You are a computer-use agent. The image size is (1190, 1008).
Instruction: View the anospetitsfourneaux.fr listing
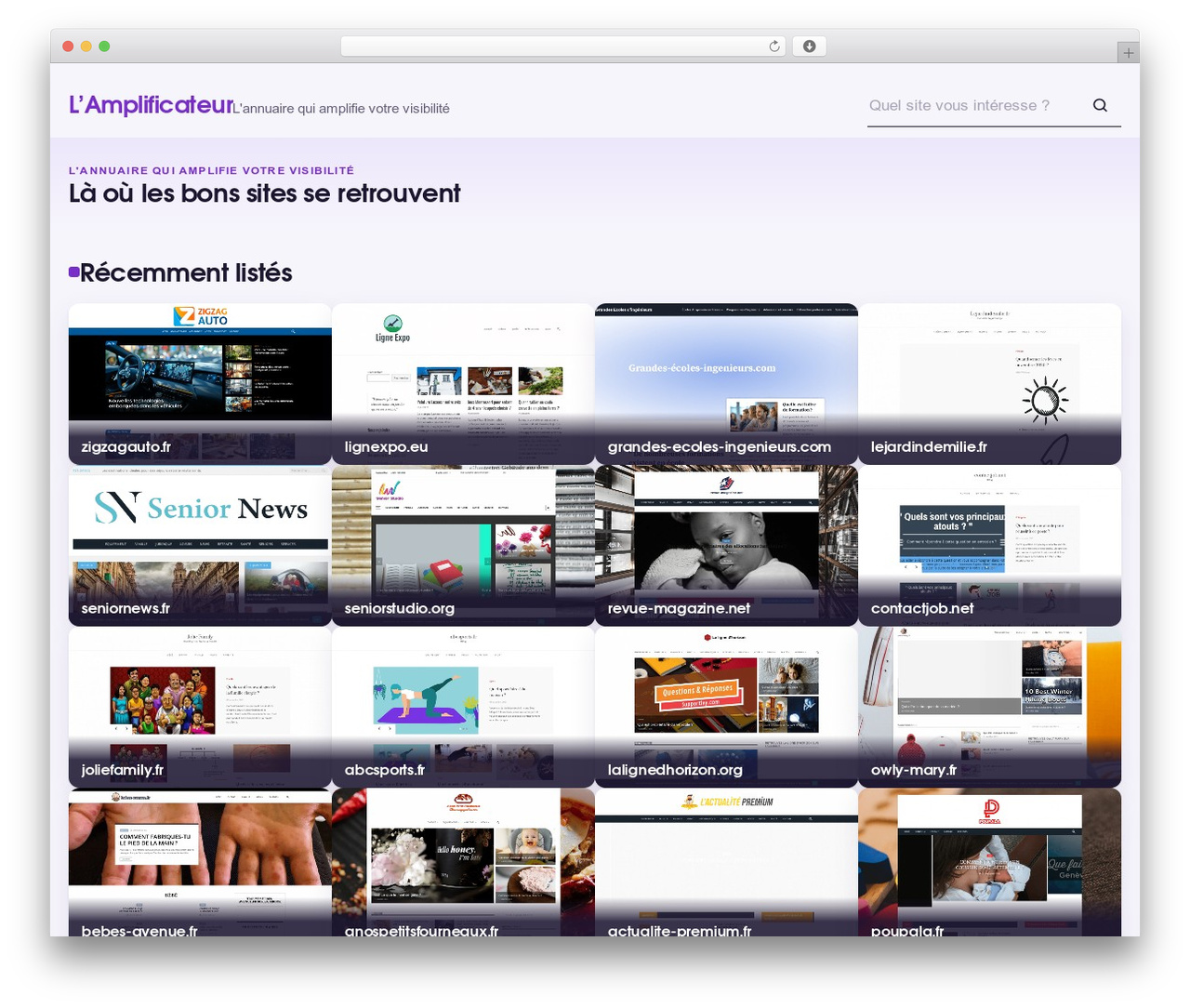coord(463,862)
